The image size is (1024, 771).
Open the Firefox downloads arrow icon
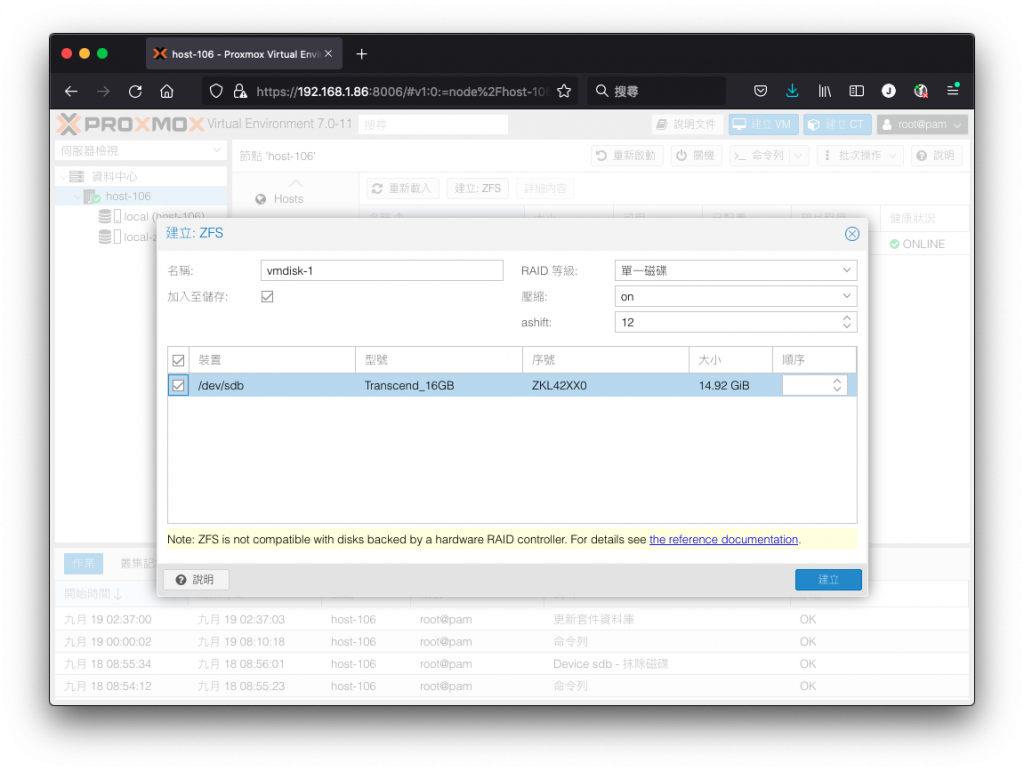pyautogui.click(x=792, y=91)
